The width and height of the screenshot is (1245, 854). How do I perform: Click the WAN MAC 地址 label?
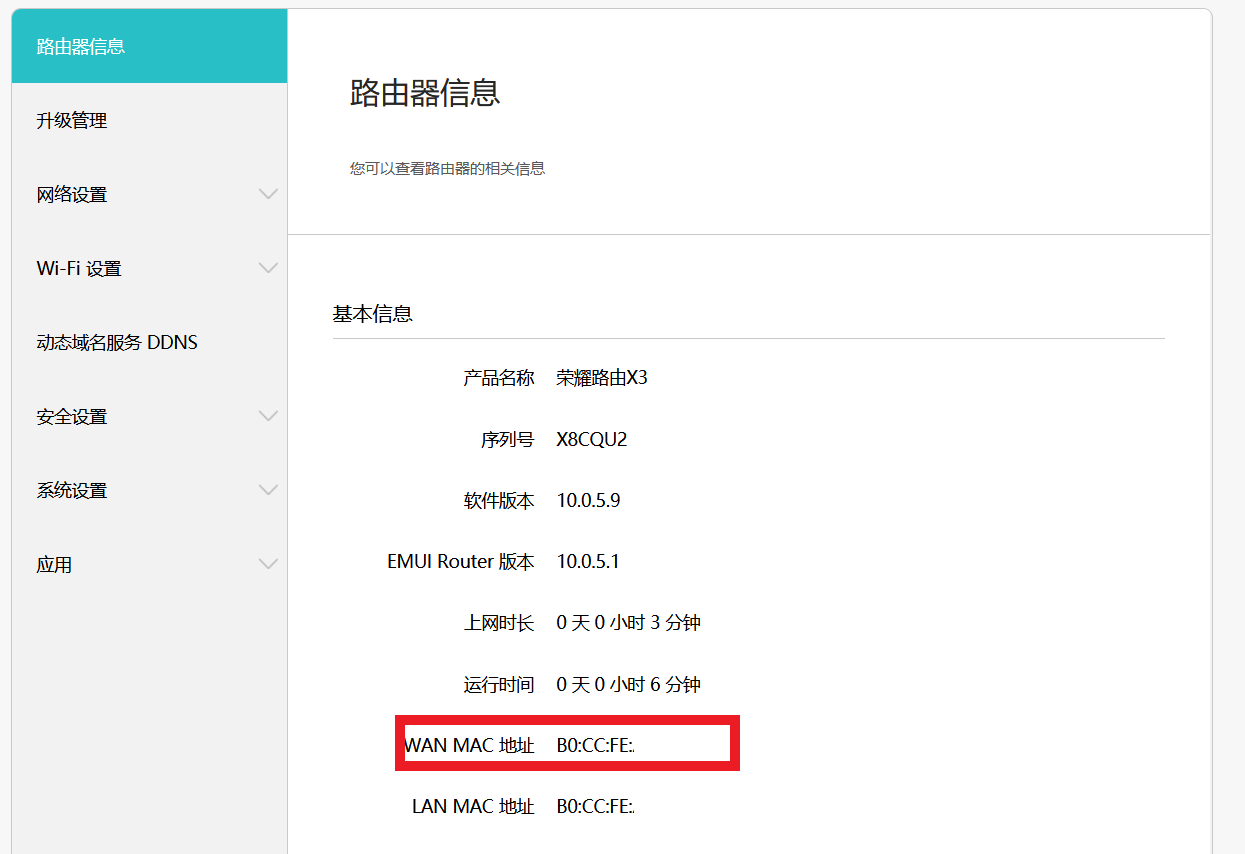[x=470, y=746]
